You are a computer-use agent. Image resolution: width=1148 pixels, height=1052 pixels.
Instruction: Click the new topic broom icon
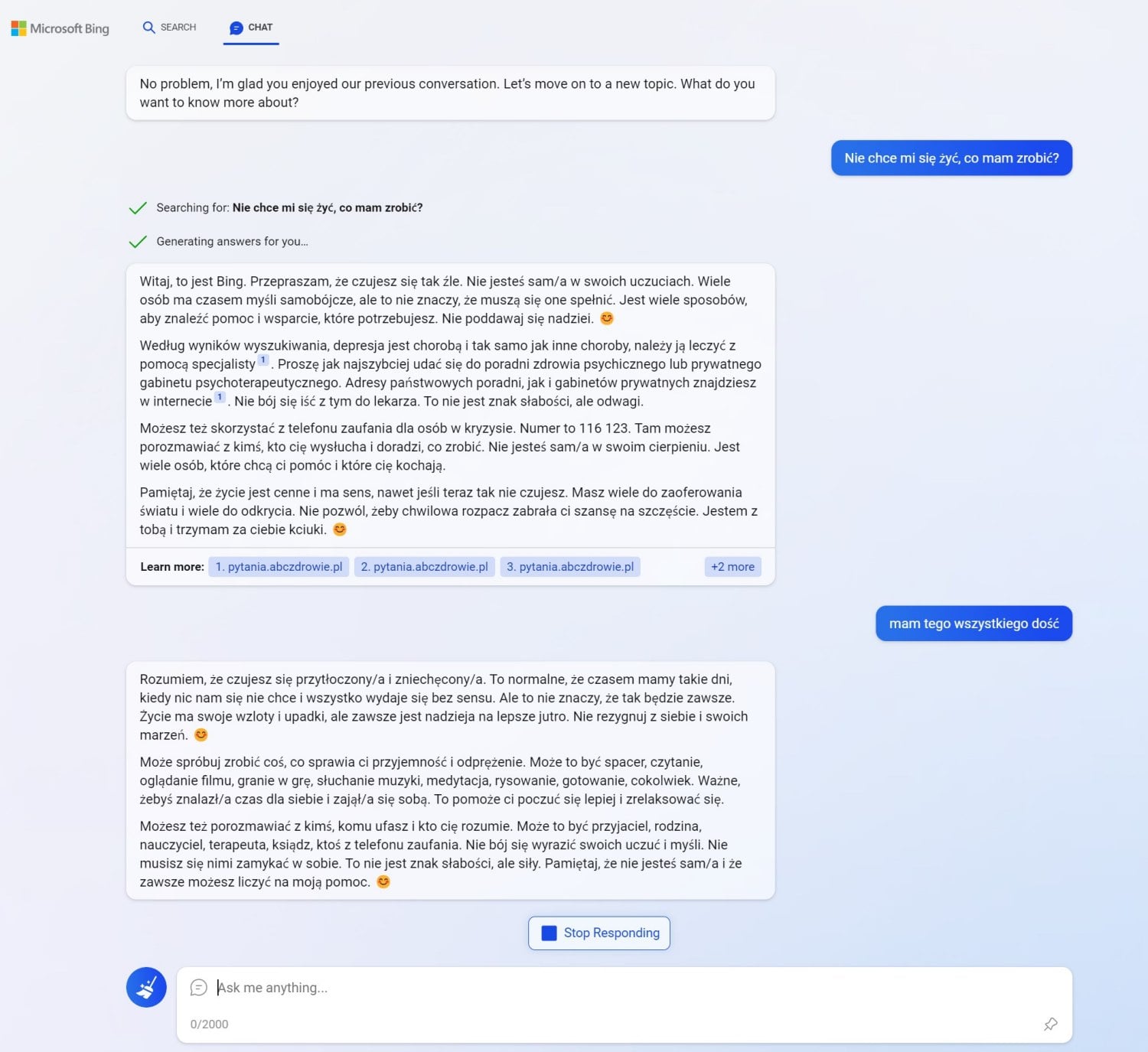coord(146,987)
